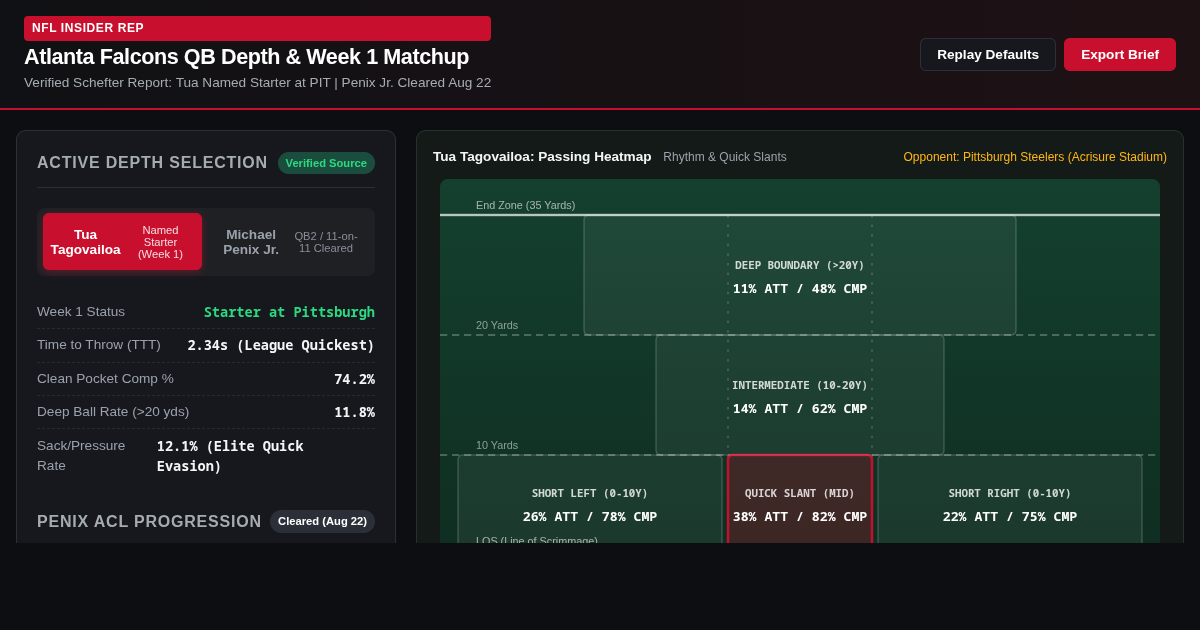1200x630 pixels.
Task: Export the brief with Export Brief button
Action: pyautogui.click(x=1120, y=54)
